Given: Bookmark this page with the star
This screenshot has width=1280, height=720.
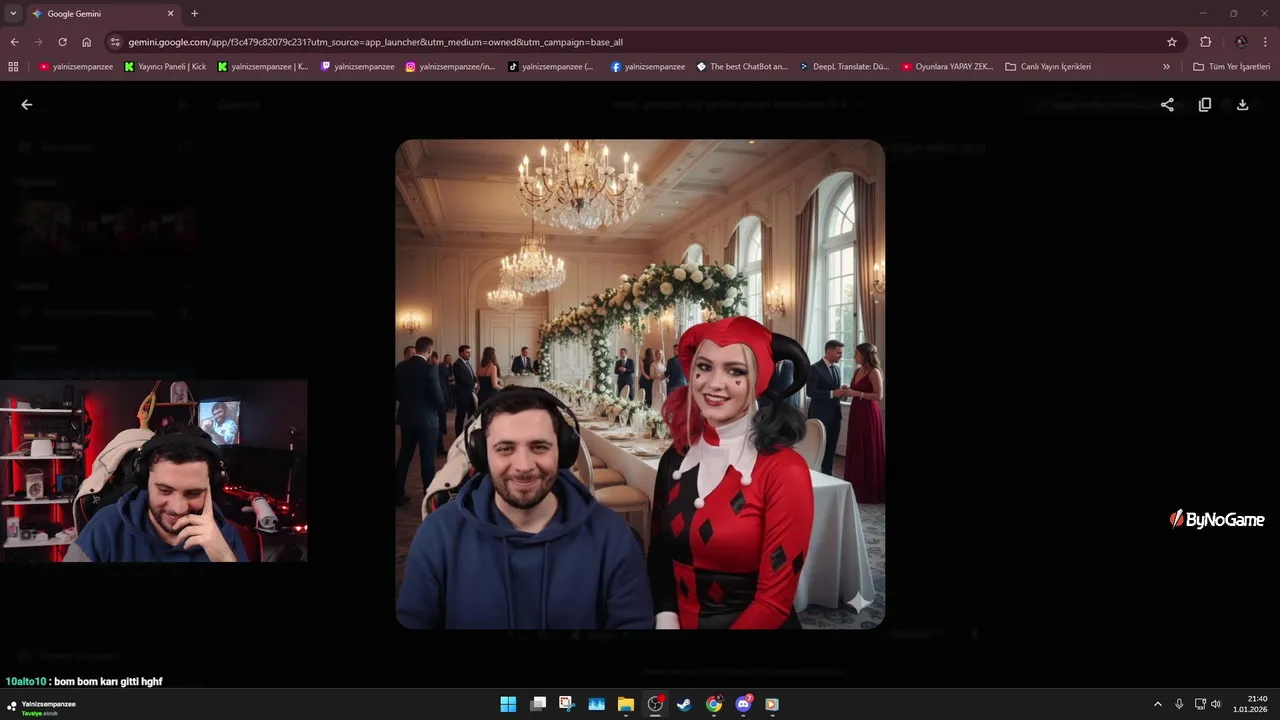Looking at the screenshot, I should tap(1172, 42).
